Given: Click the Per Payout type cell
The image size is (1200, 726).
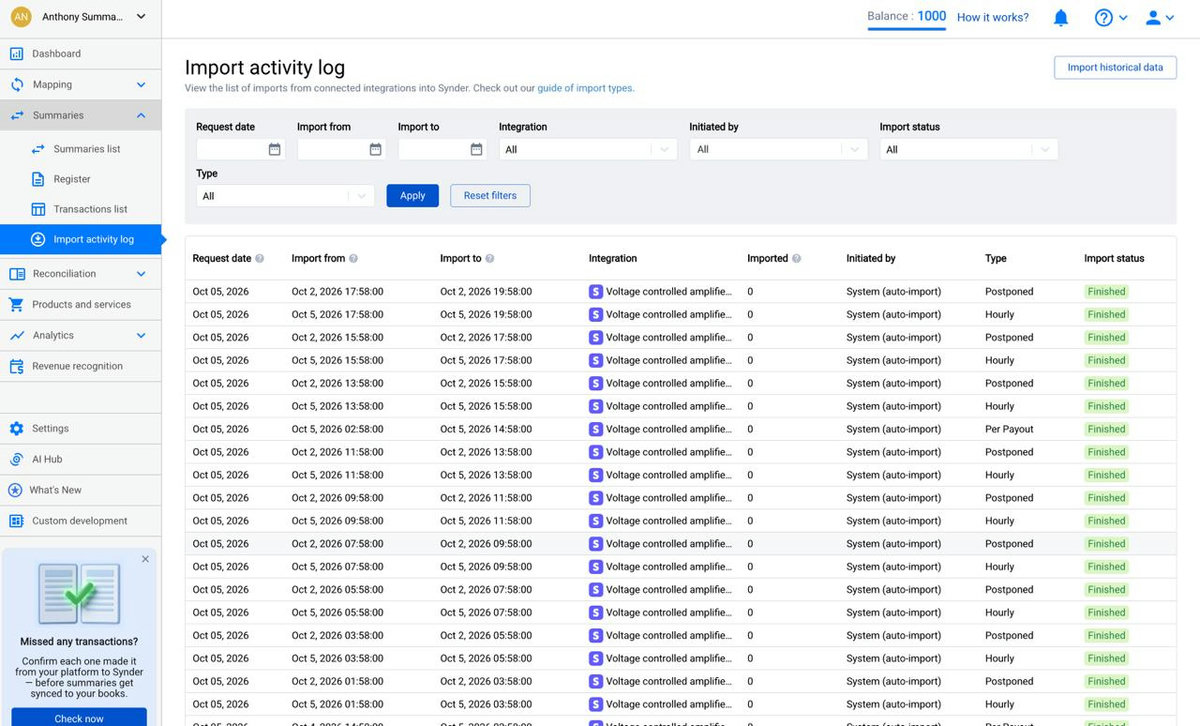Looking at the screenshot, I should tap(1010, 430).
